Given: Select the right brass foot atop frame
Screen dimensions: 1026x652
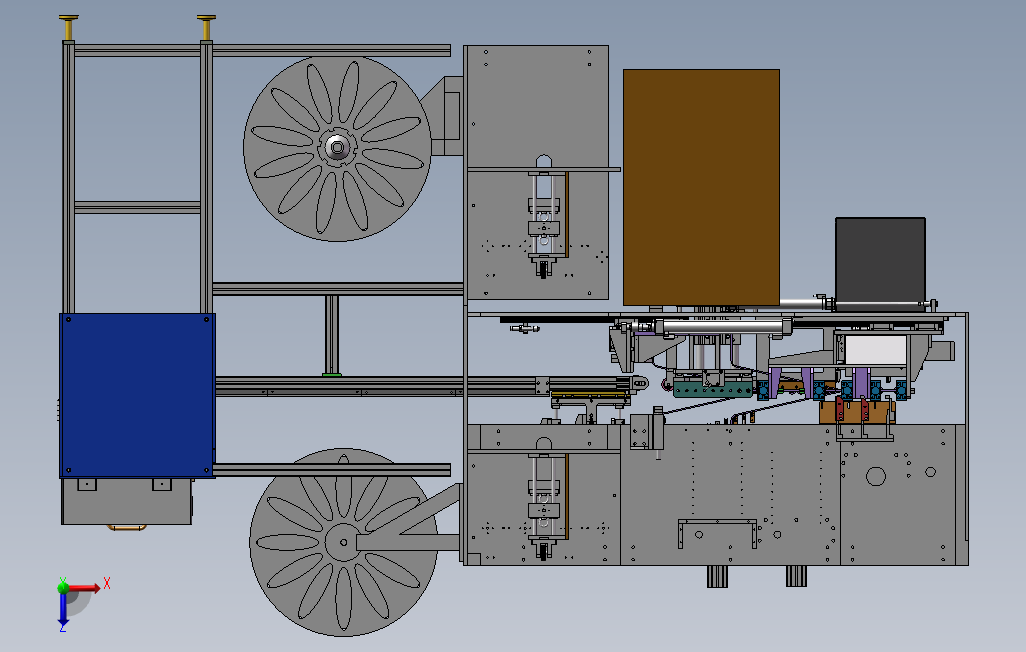Looking at the screenshot, I should tap(206, 27).
